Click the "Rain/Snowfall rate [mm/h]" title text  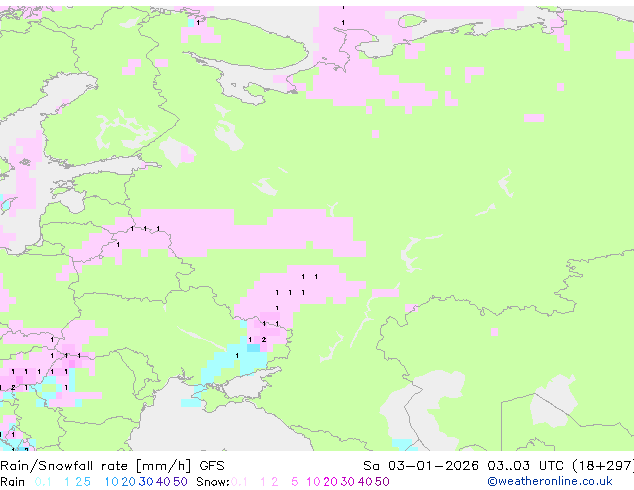click(x=95, y=466)
